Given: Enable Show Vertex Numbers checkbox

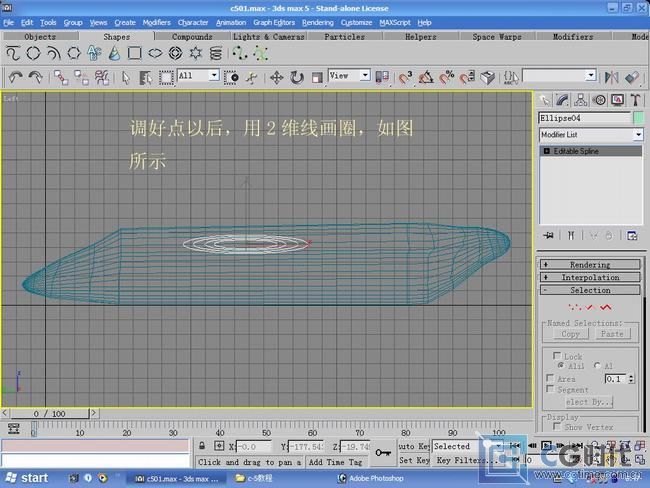Looking at the screenshot, I should (557, 426).
